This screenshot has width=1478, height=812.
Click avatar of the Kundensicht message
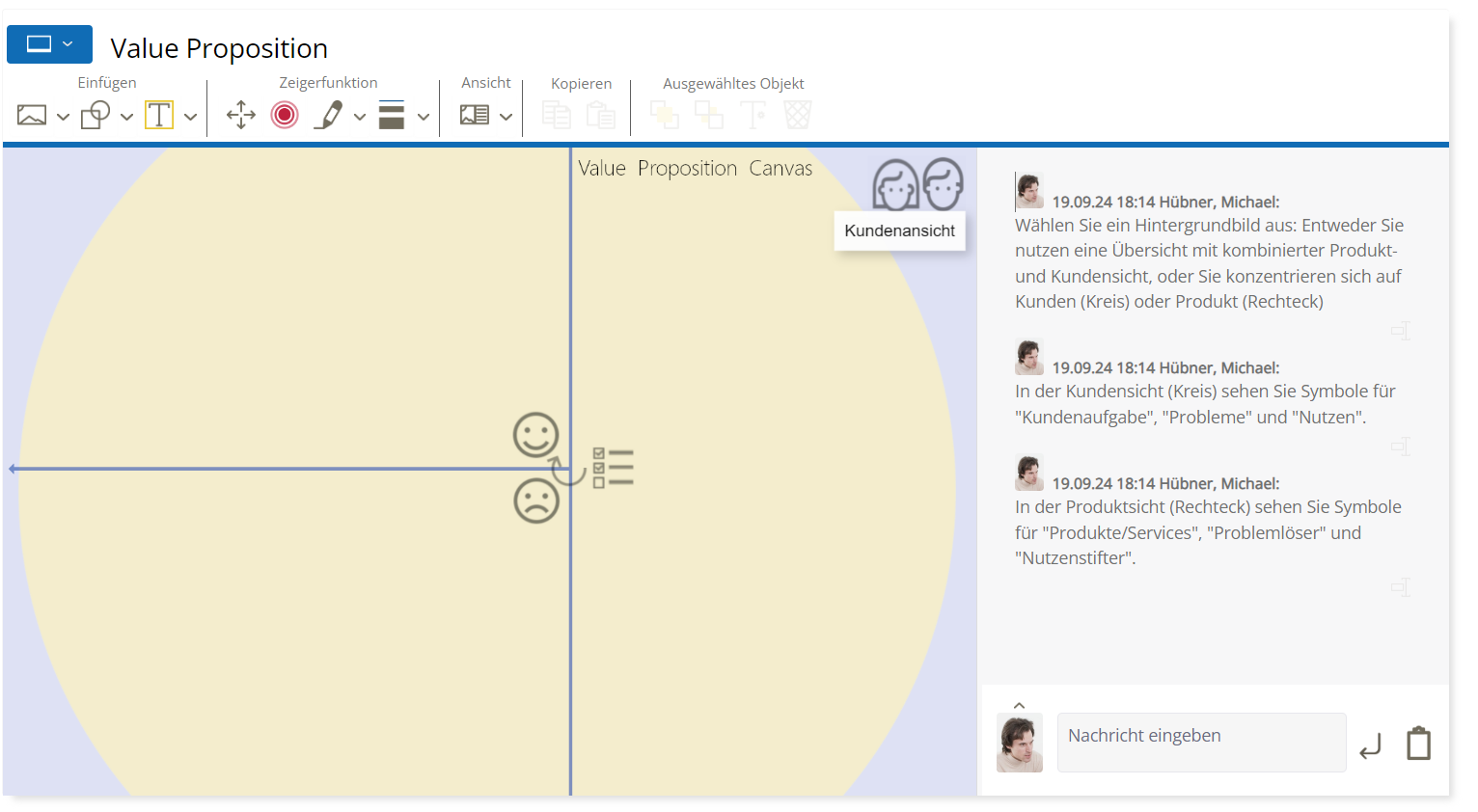tap(1029, 357)
